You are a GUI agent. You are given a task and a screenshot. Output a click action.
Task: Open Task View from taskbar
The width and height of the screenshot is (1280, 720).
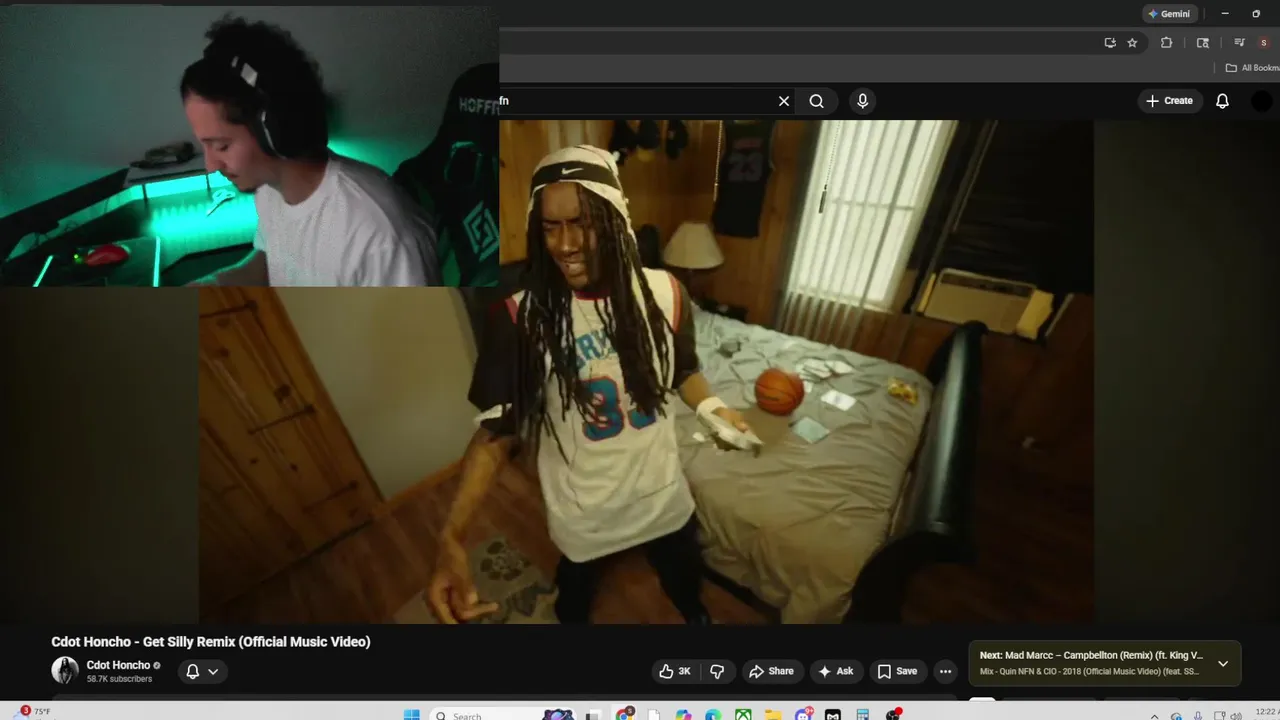coord(593,715)
